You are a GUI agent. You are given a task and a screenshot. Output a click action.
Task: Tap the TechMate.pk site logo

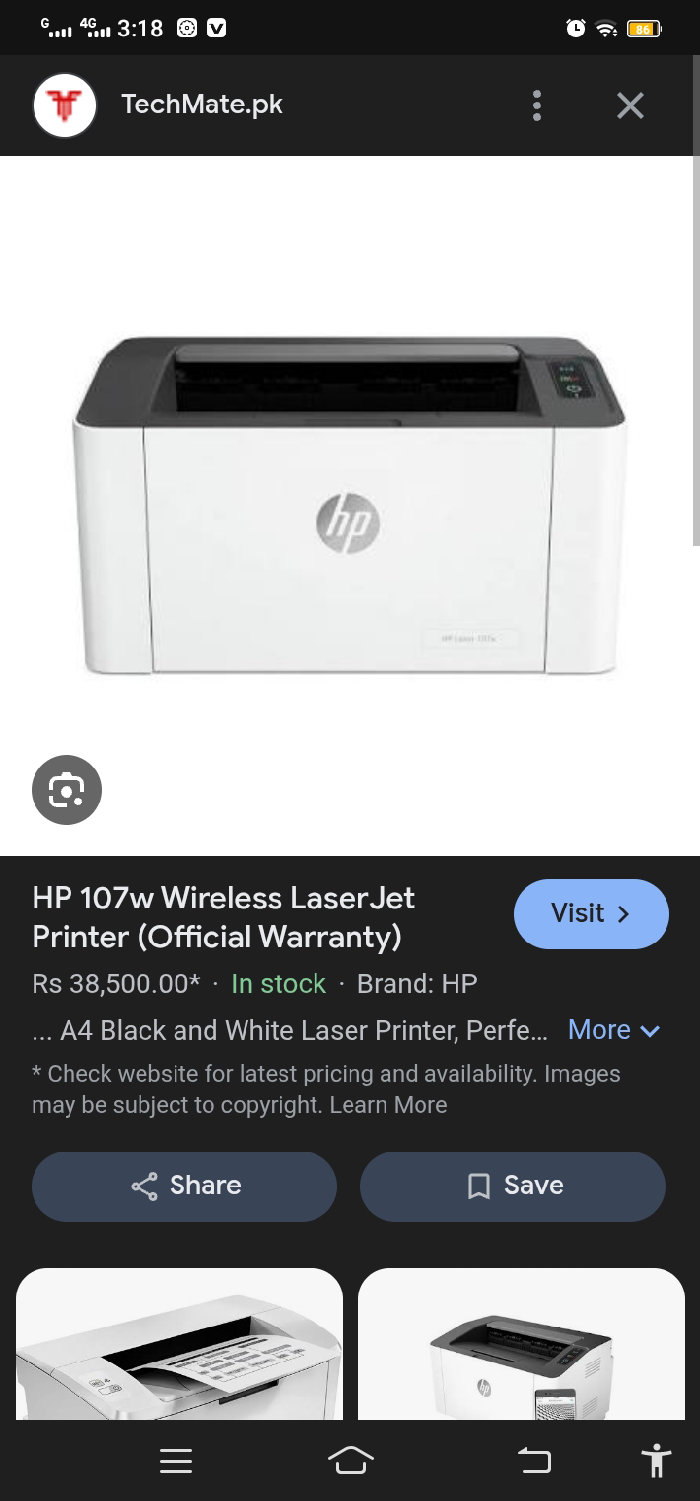[64, 105]
